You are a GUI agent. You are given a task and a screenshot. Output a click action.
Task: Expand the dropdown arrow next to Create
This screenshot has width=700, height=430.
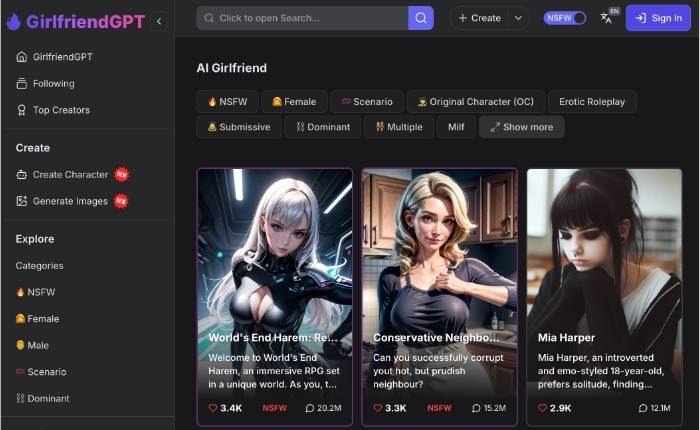[518, 18]
